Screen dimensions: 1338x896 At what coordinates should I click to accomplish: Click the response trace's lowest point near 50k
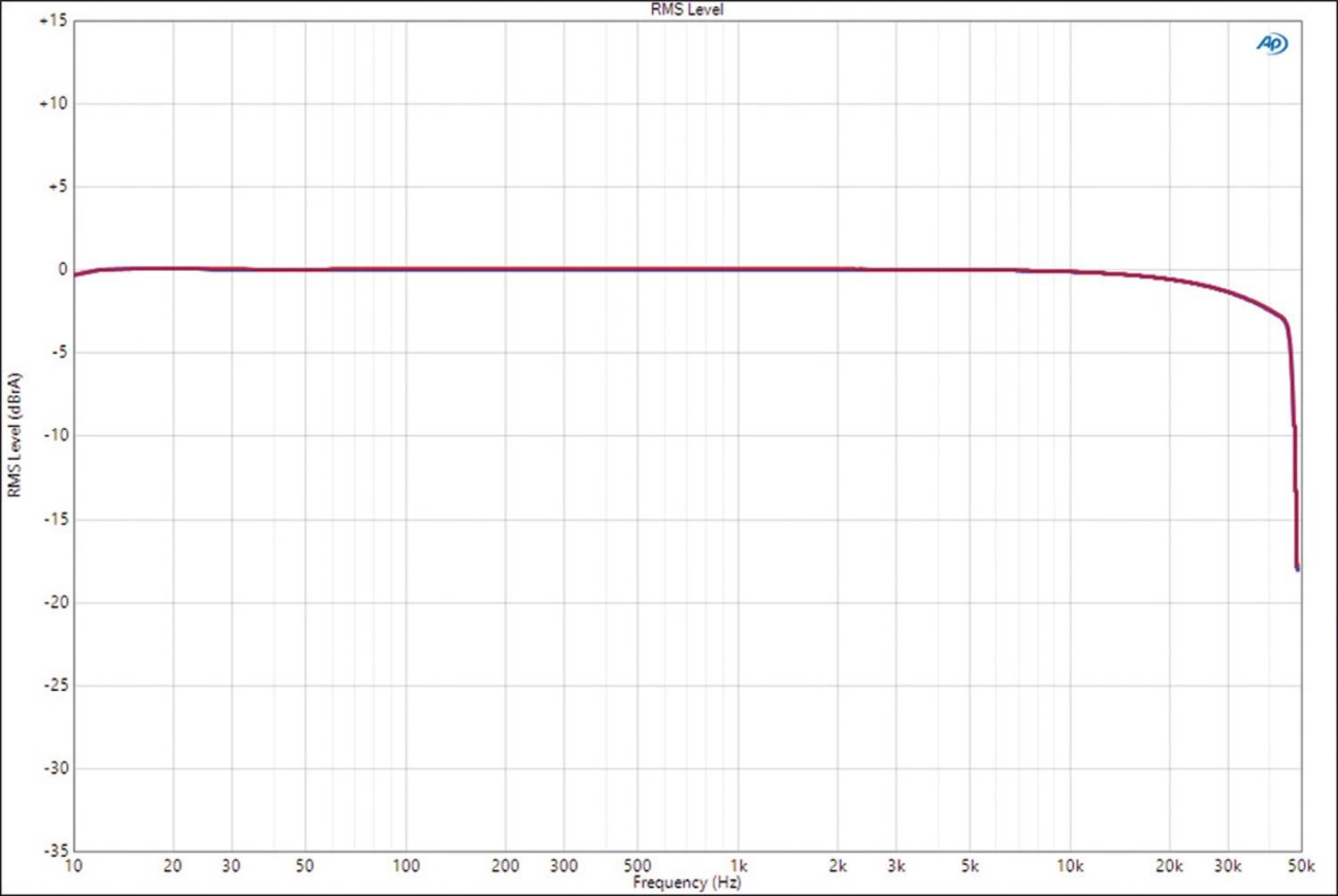(1297, 567)
